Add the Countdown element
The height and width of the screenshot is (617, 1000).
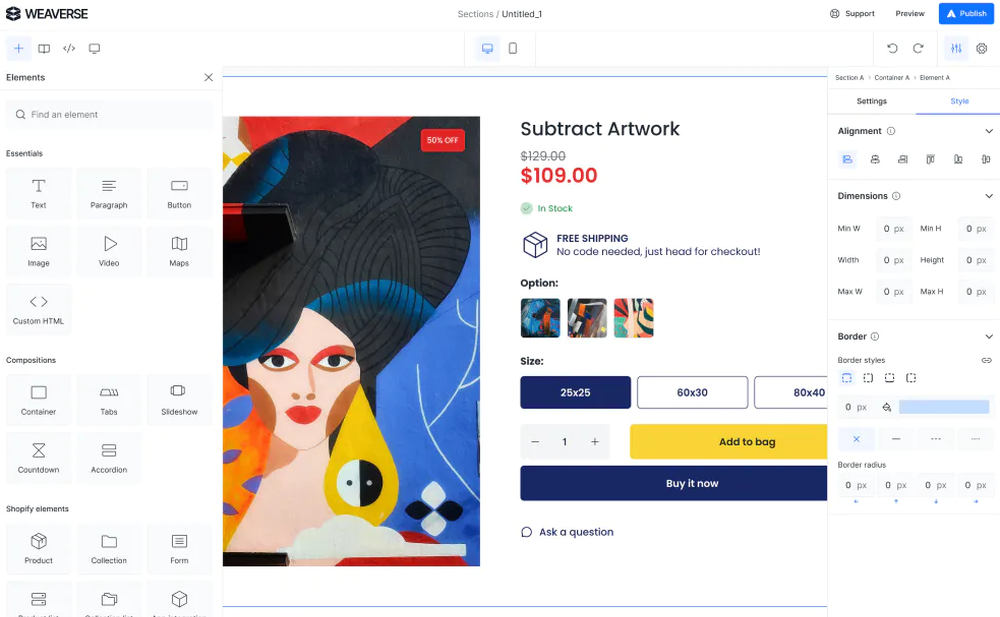coord(38,458)
